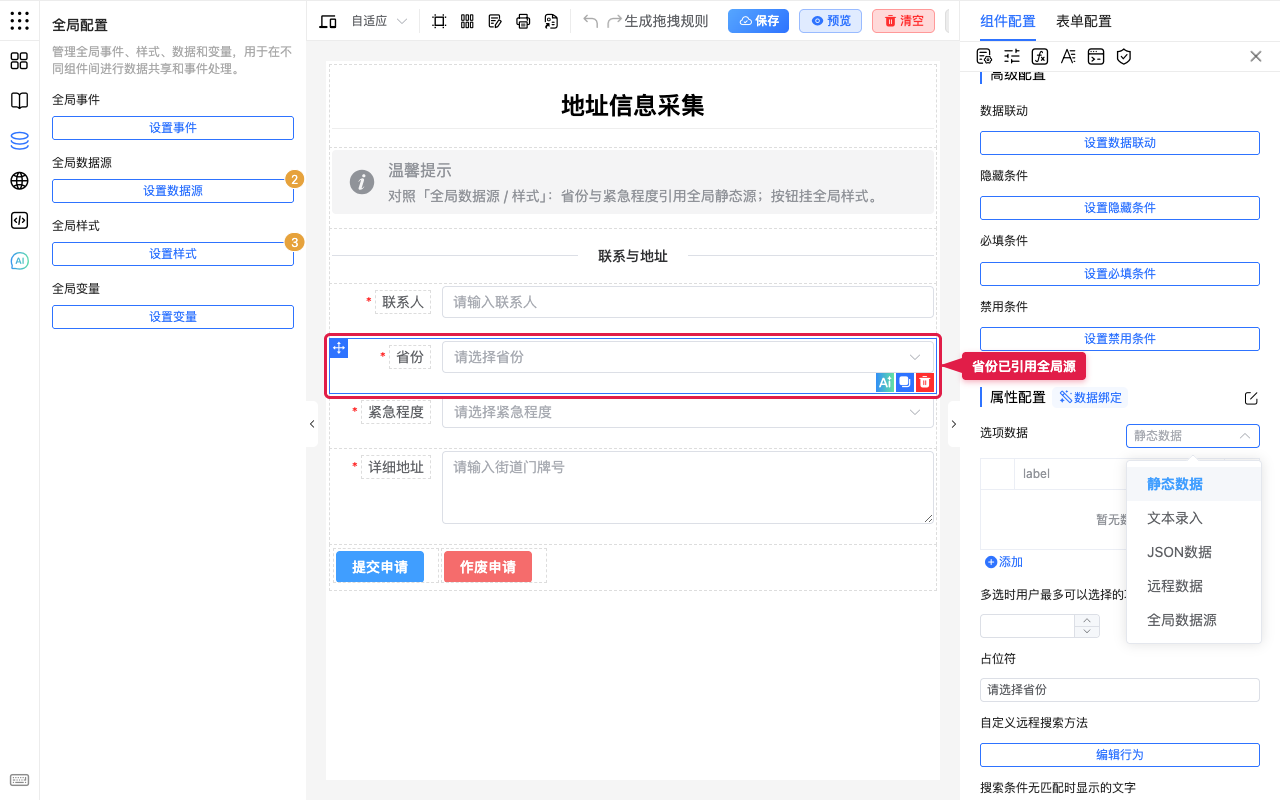Click the device preview icon in toolbar

coord(328,21)
